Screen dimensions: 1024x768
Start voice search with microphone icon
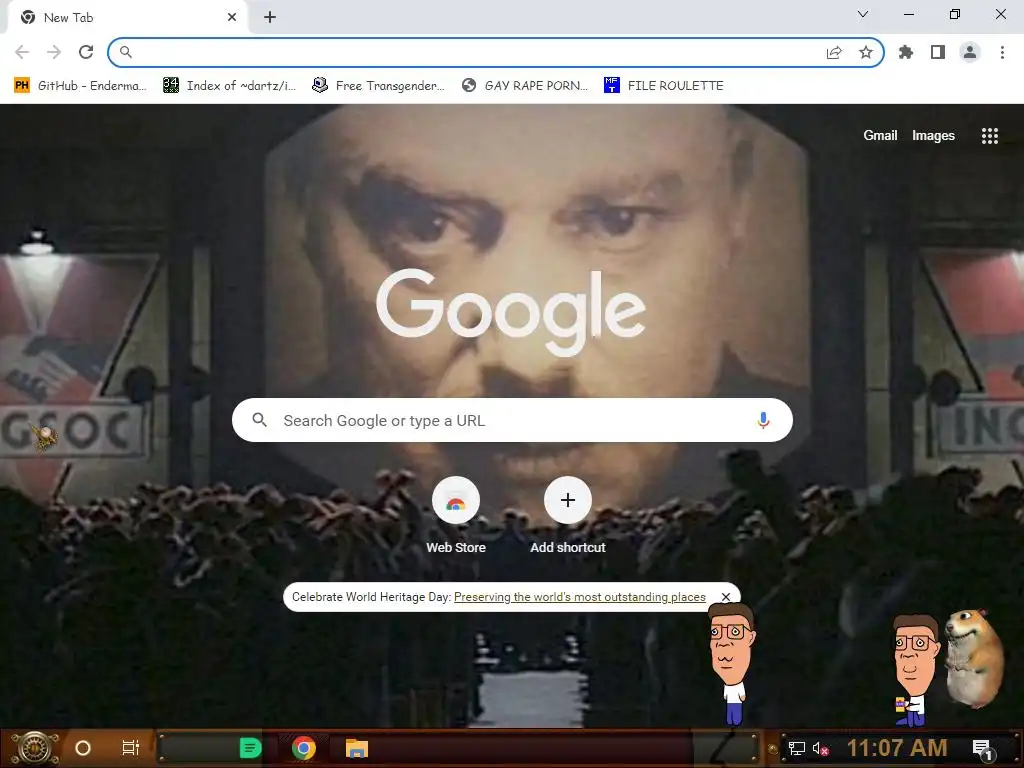[763, 420]
